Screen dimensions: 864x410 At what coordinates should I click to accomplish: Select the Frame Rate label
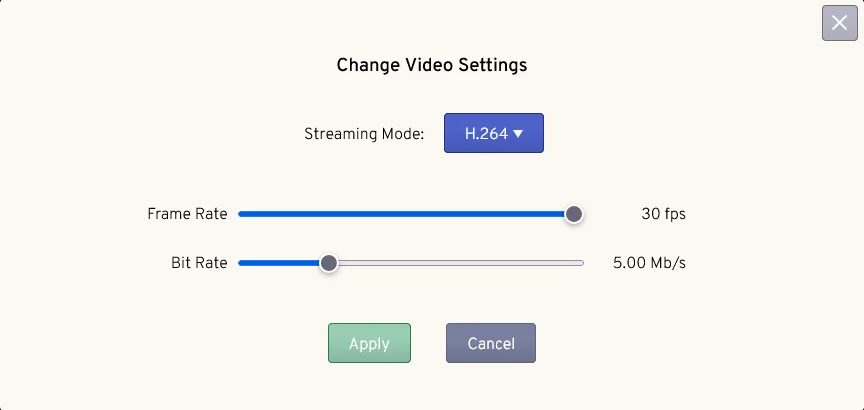click(187, 214)
